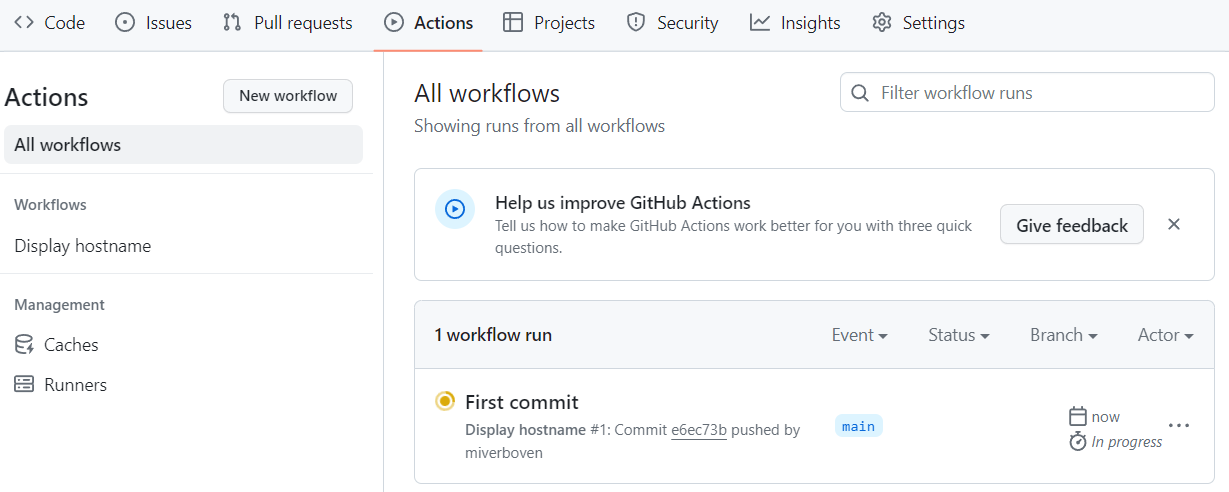This screenshot has height=492, width=1229.
Task: Click the 'In progress' status text
Action: click(1127, 442)
